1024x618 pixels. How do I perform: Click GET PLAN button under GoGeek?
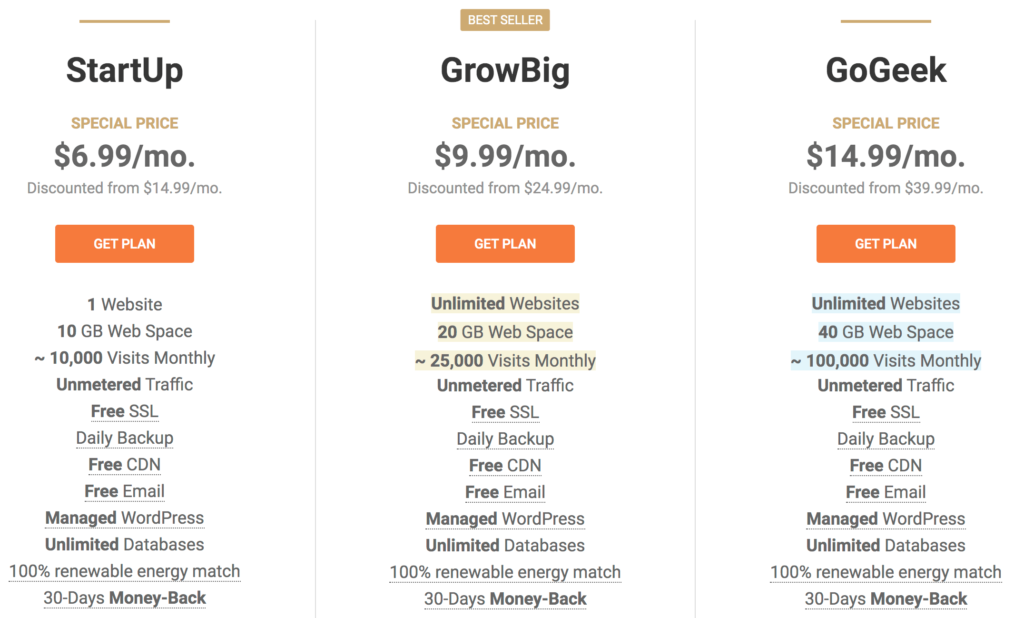pyautogui.click(x=885, y=244)
